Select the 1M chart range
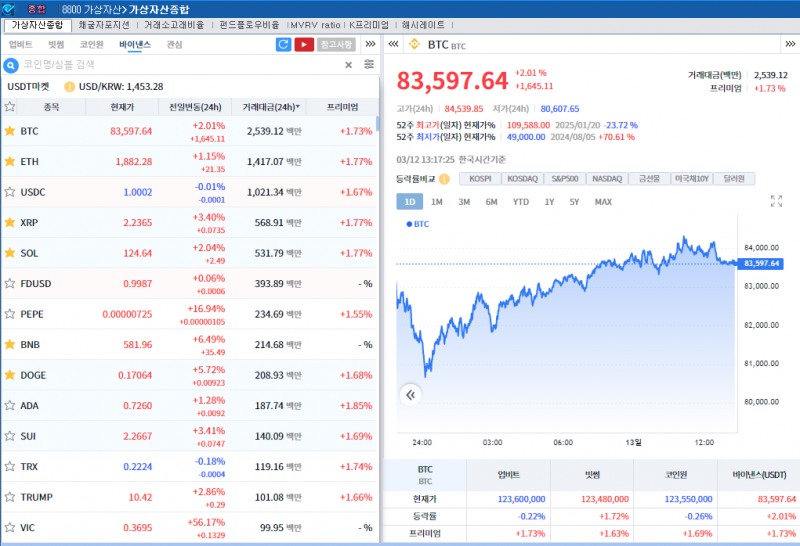 tap(437, 202)
